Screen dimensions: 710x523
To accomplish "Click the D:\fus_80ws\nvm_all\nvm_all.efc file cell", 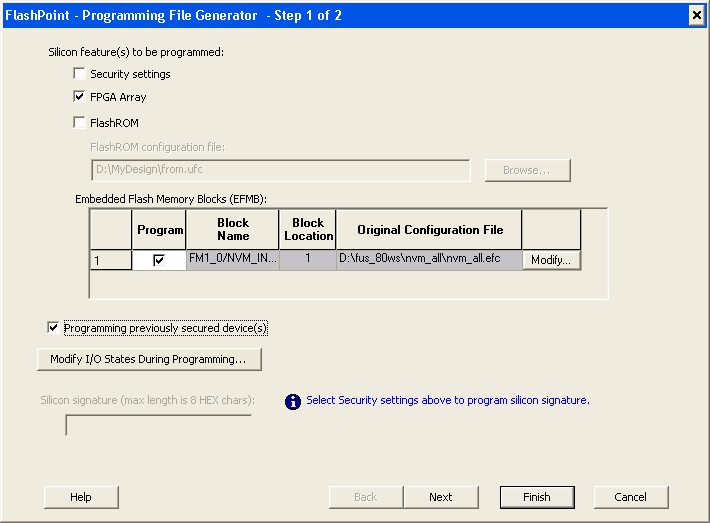I will [x=429, y=260].
